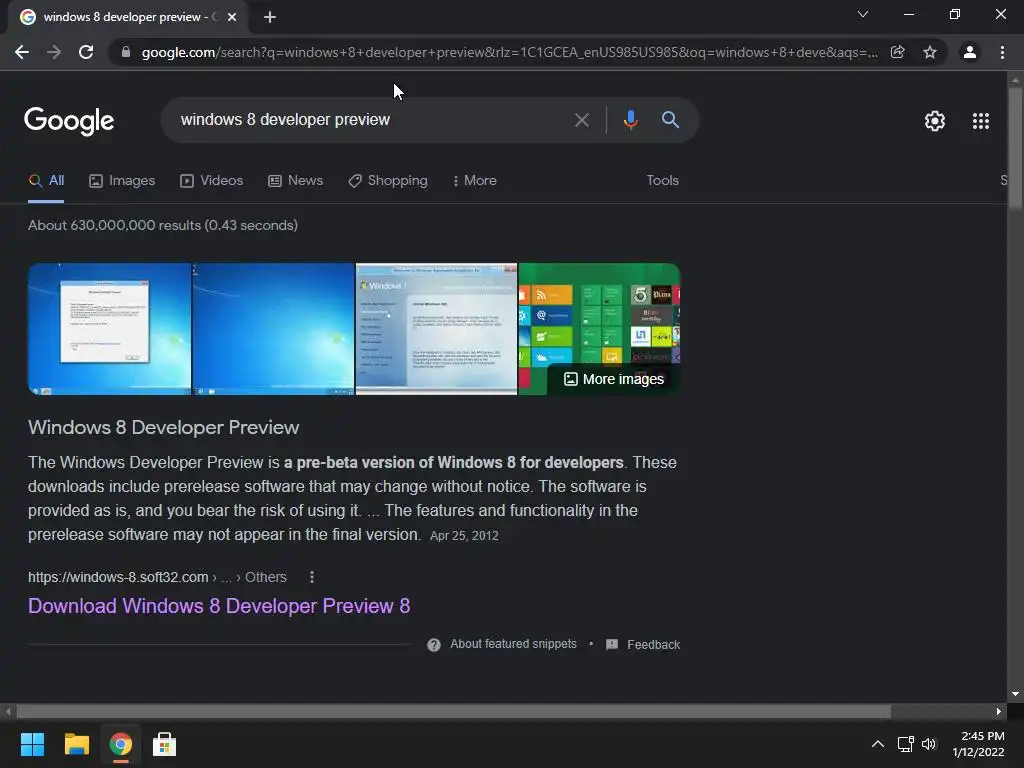This screenshot has width=1024, height=768.
Task: Open the Chrome profile avatar menu
Action: [x=970, y=52]
